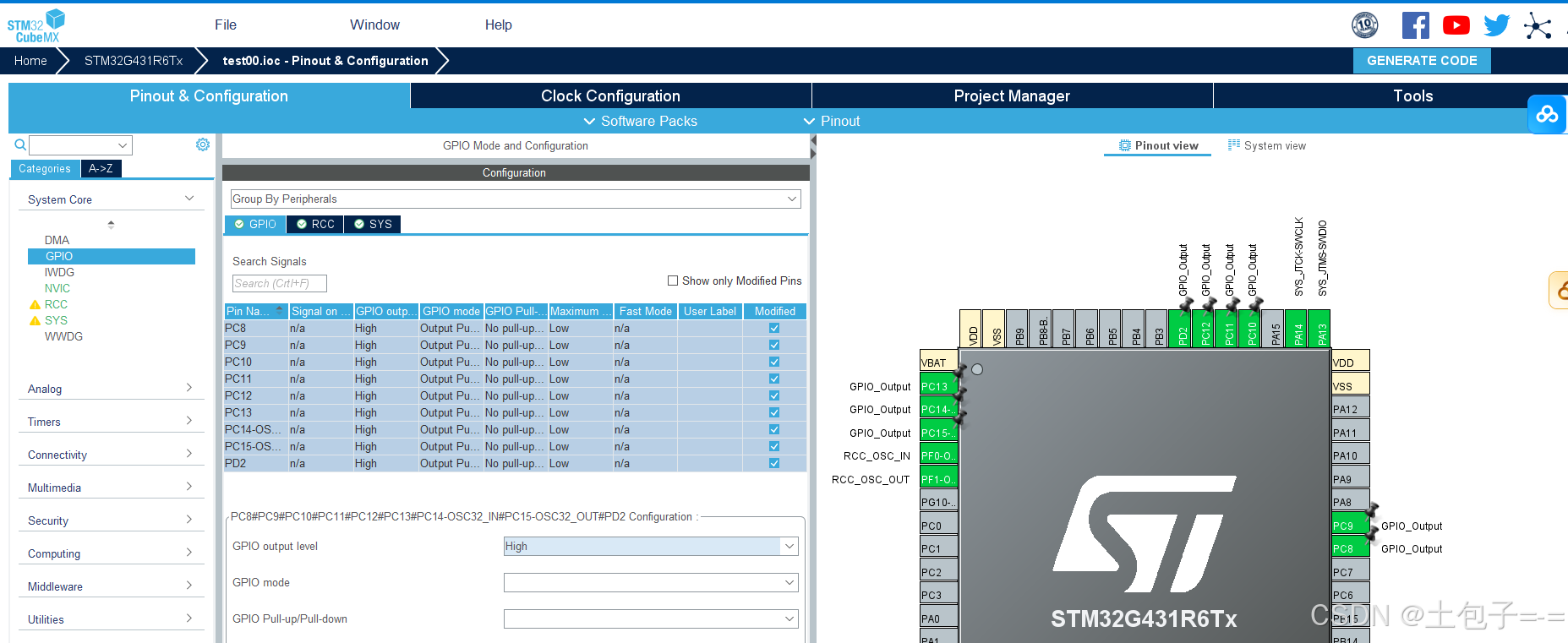Sort table by Pin Name column header

click(x=256, y=311)
